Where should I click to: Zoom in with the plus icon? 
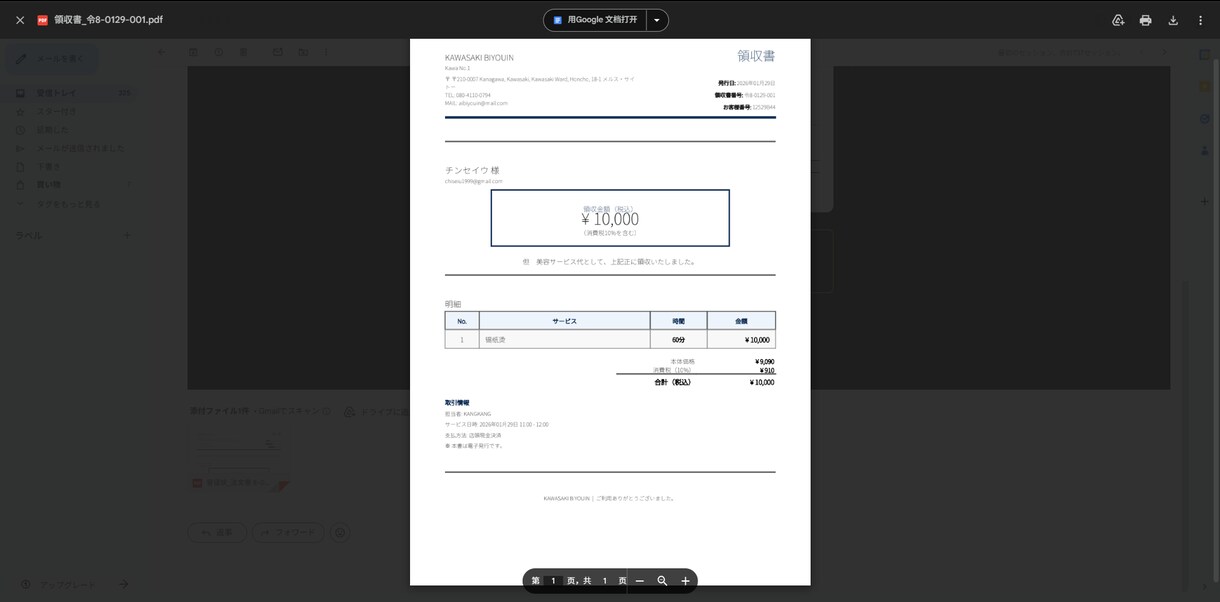tap(685, 581)
